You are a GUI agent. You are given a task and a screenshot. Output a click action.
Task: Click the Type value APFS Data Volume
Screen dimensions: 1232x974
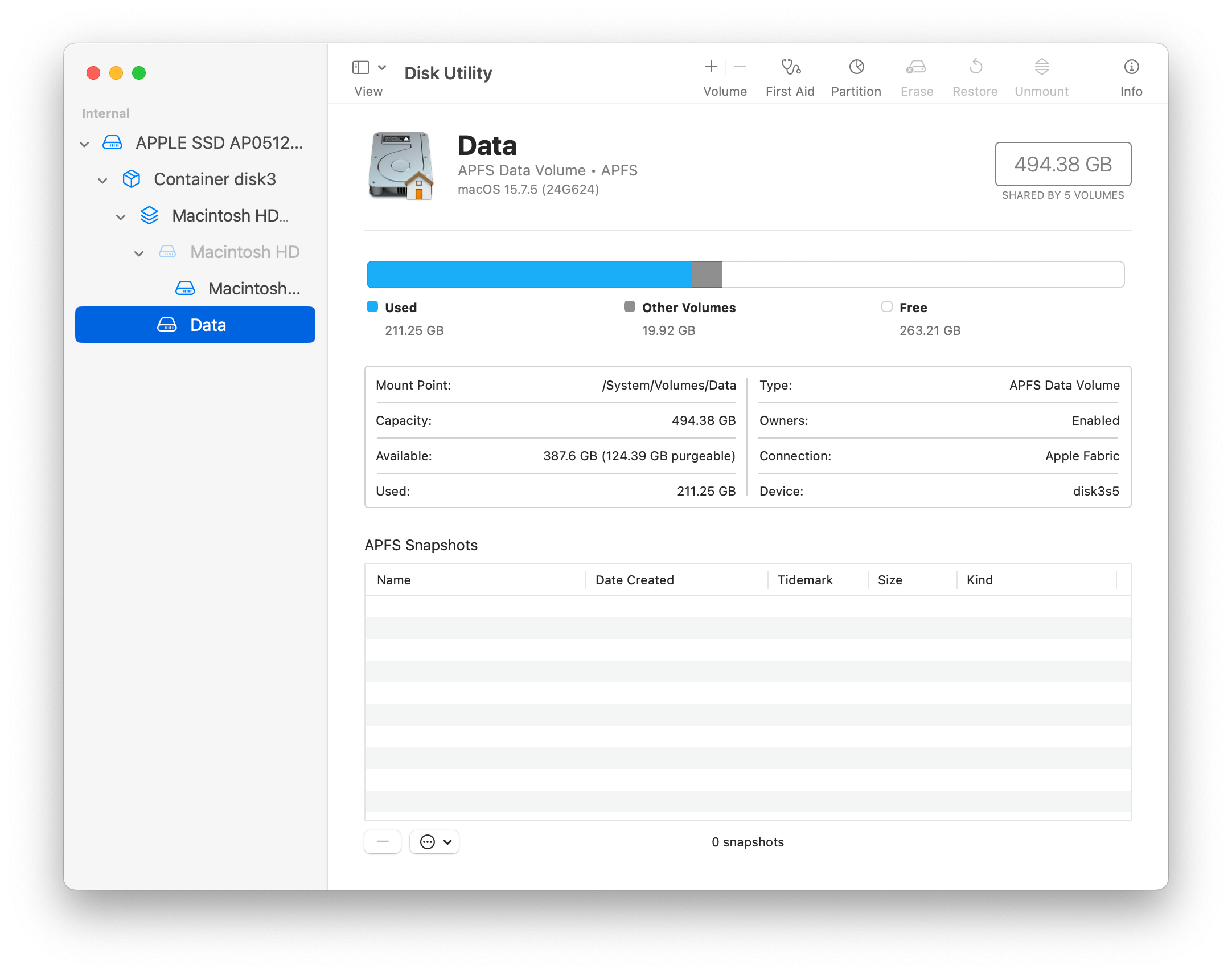tap(1065, 386)
